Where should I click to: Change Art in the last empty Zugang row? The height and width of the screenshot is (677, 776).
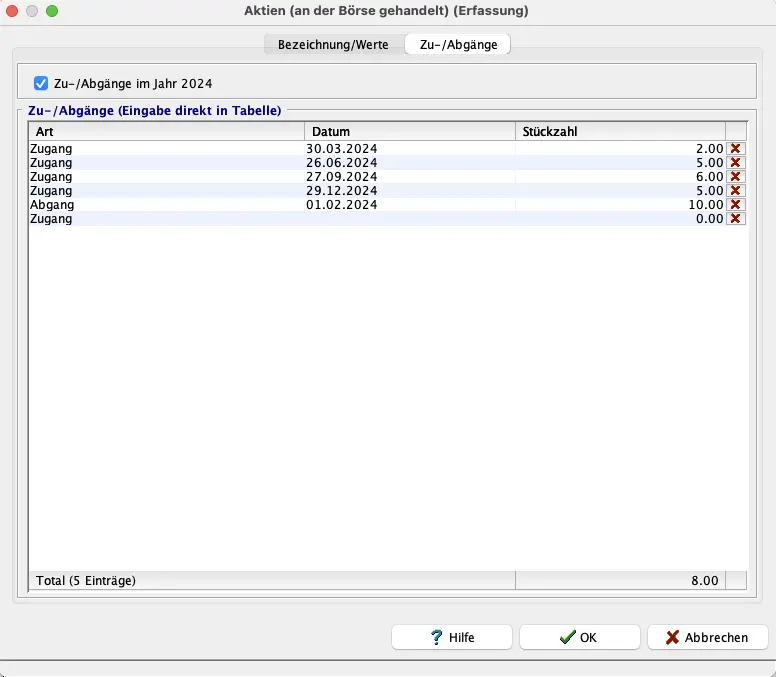165,218
